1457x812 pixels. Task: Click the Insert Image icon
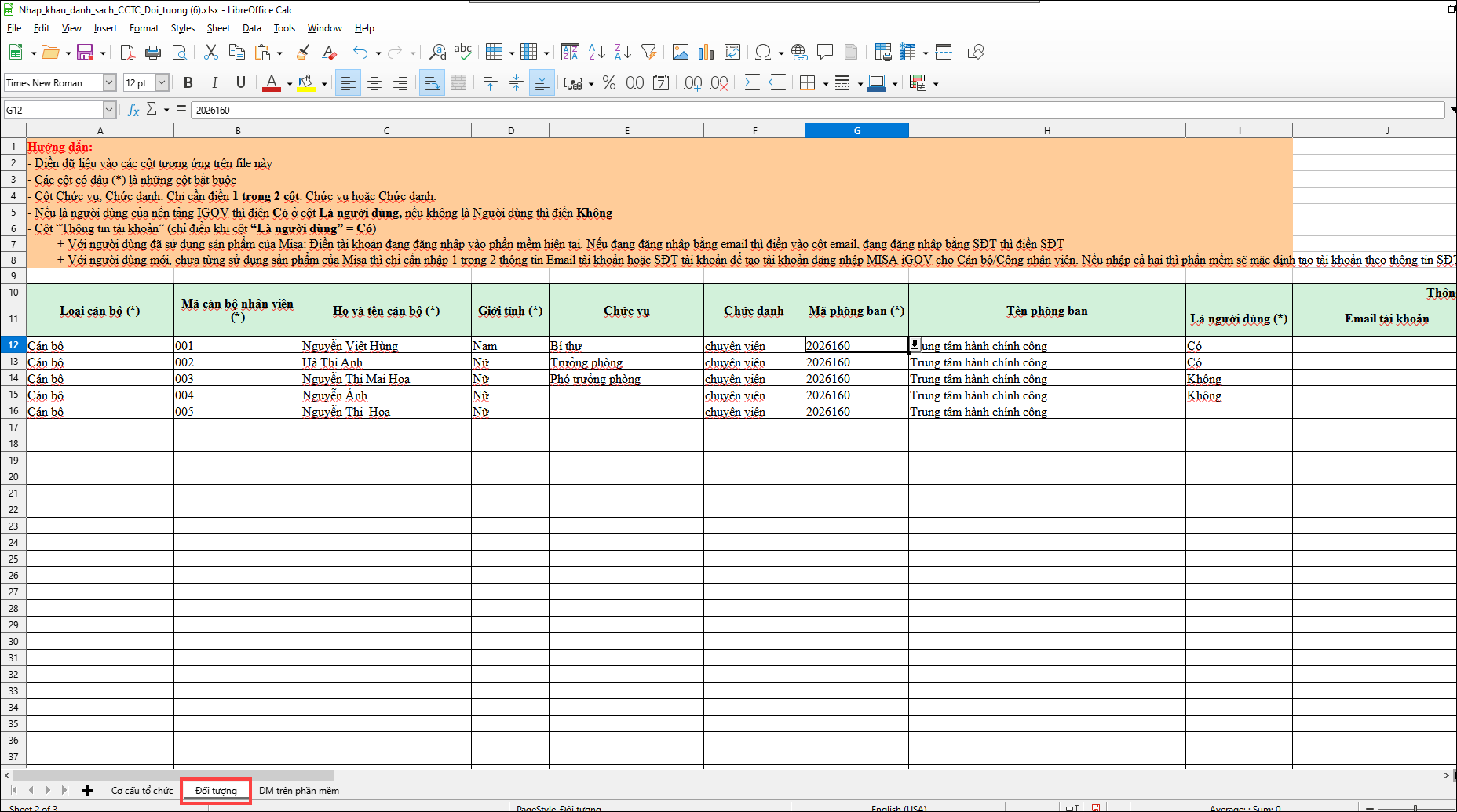[681, 53]
